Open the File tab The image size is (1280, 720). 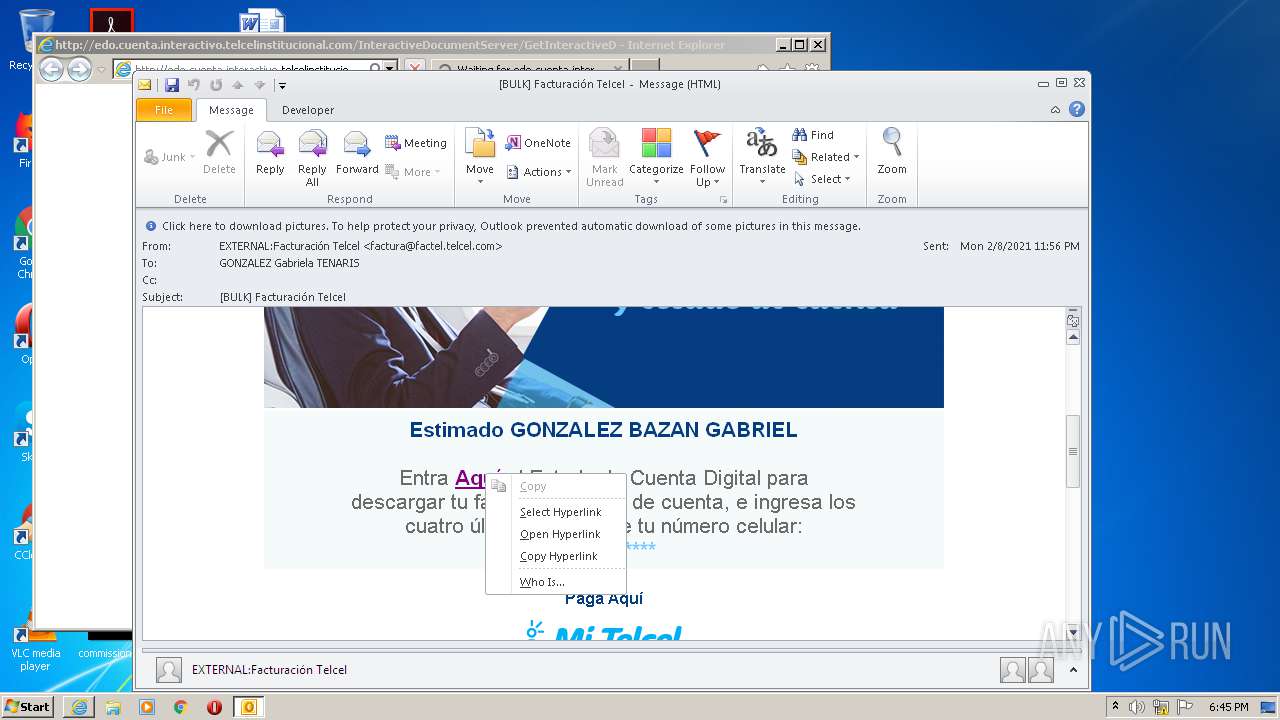pos(163,110)
